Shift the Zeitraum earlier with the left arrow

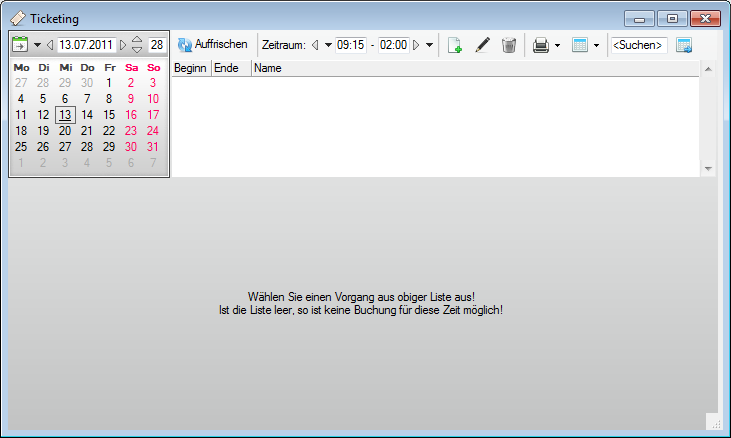pyautogui.click(x=314, y=45)
